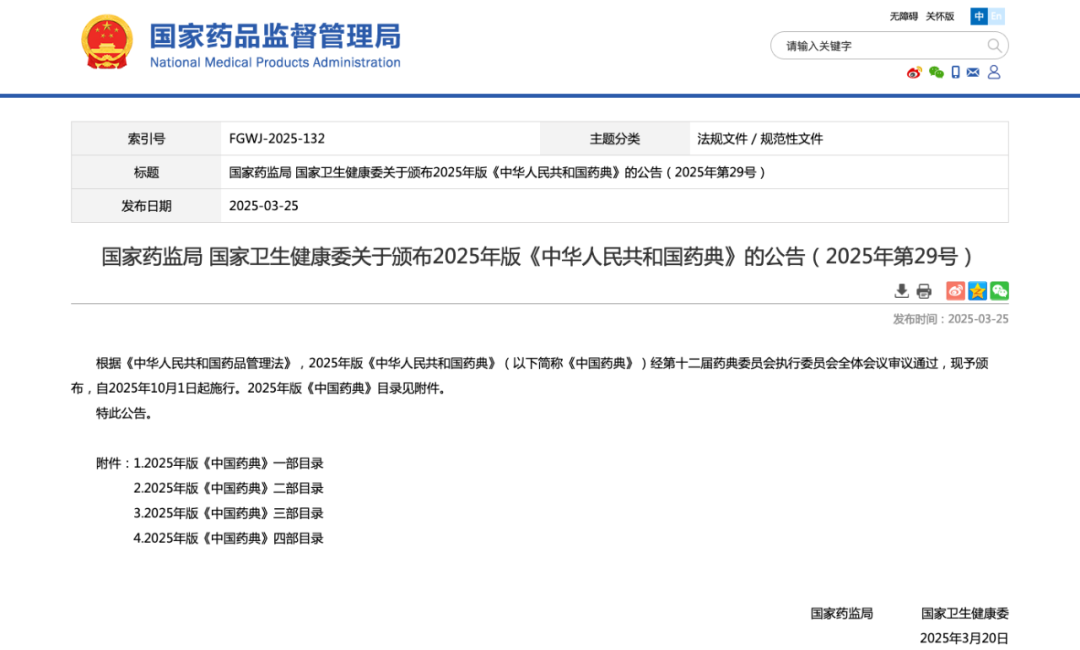Click the search magnifier icon
This screenshot has width=1080, height=650.
click(994, 45)
